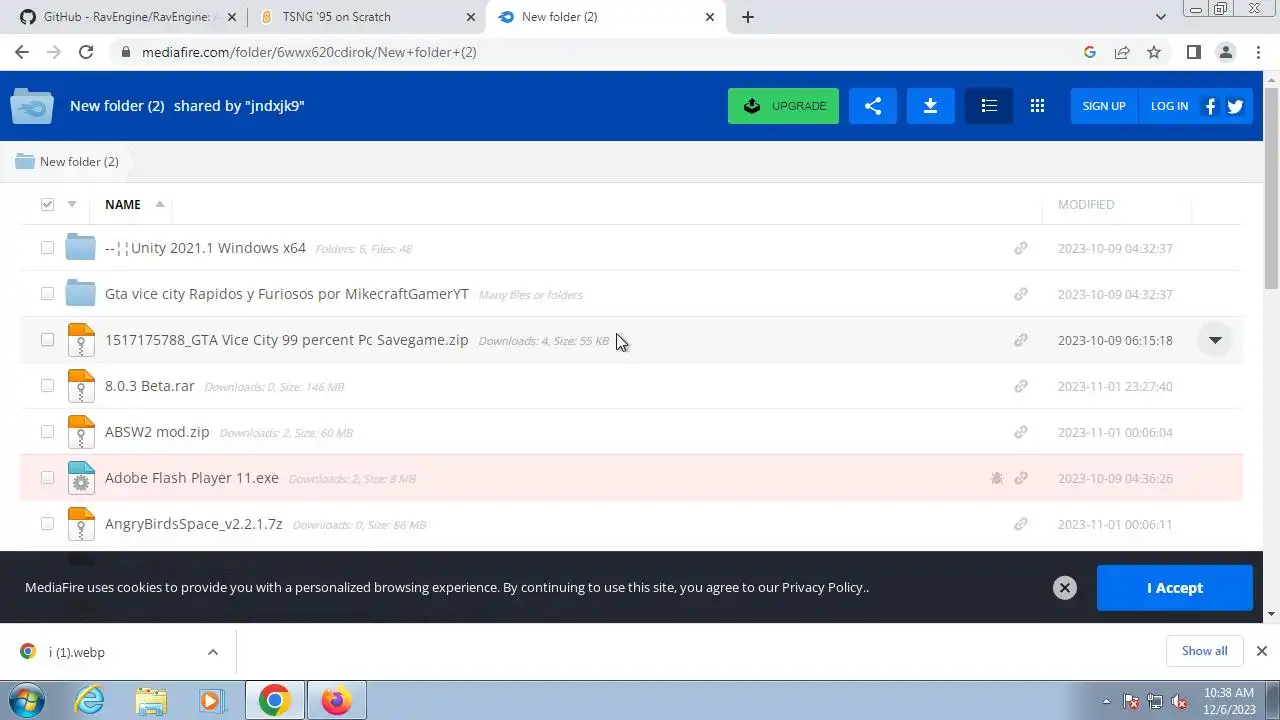Open Firefox from the taskbar

(x=336, y=701)
